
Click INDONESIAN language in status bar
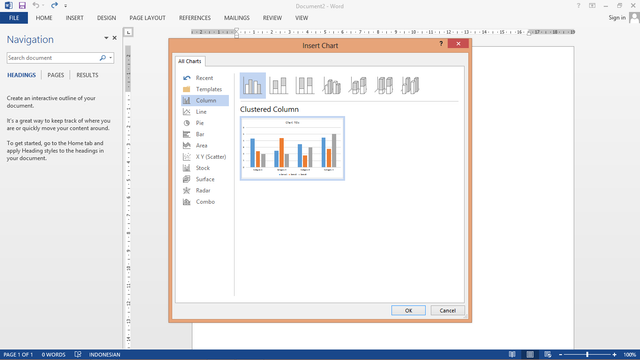pos(104,355)
